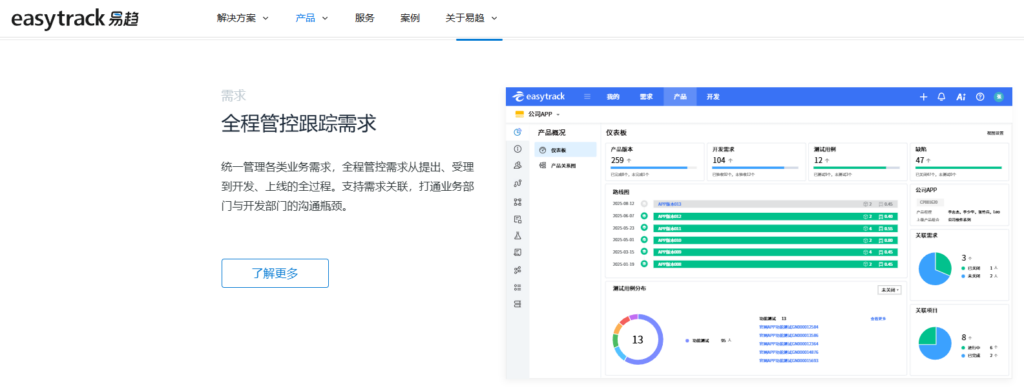This screenshot has height=390, width=1024.
Task: Click the yellow 公司APP product icon
Action: click(x=519, y=114)
